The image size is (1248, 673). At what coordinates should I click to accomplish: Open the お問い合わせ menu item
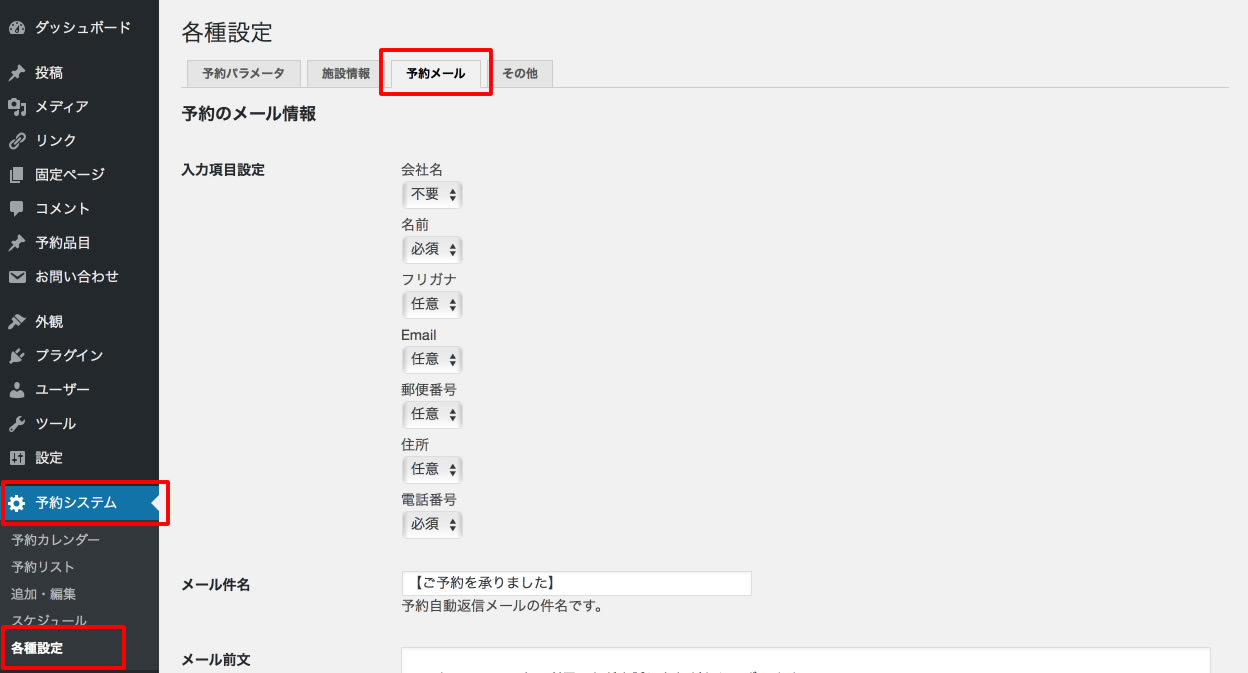79,277
